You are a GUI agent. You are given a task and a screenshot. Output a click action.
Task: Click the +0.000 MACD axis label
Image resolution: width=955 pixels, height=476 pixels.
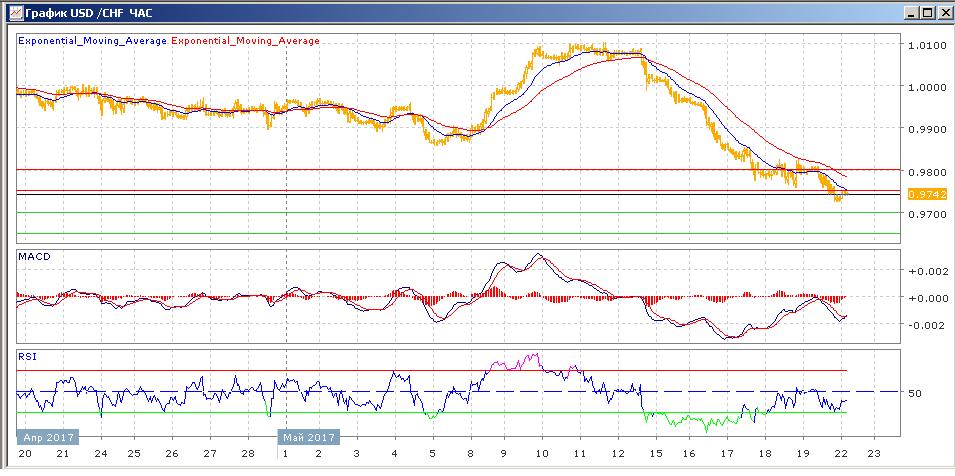pyautogui.click(x=928, y=298)
